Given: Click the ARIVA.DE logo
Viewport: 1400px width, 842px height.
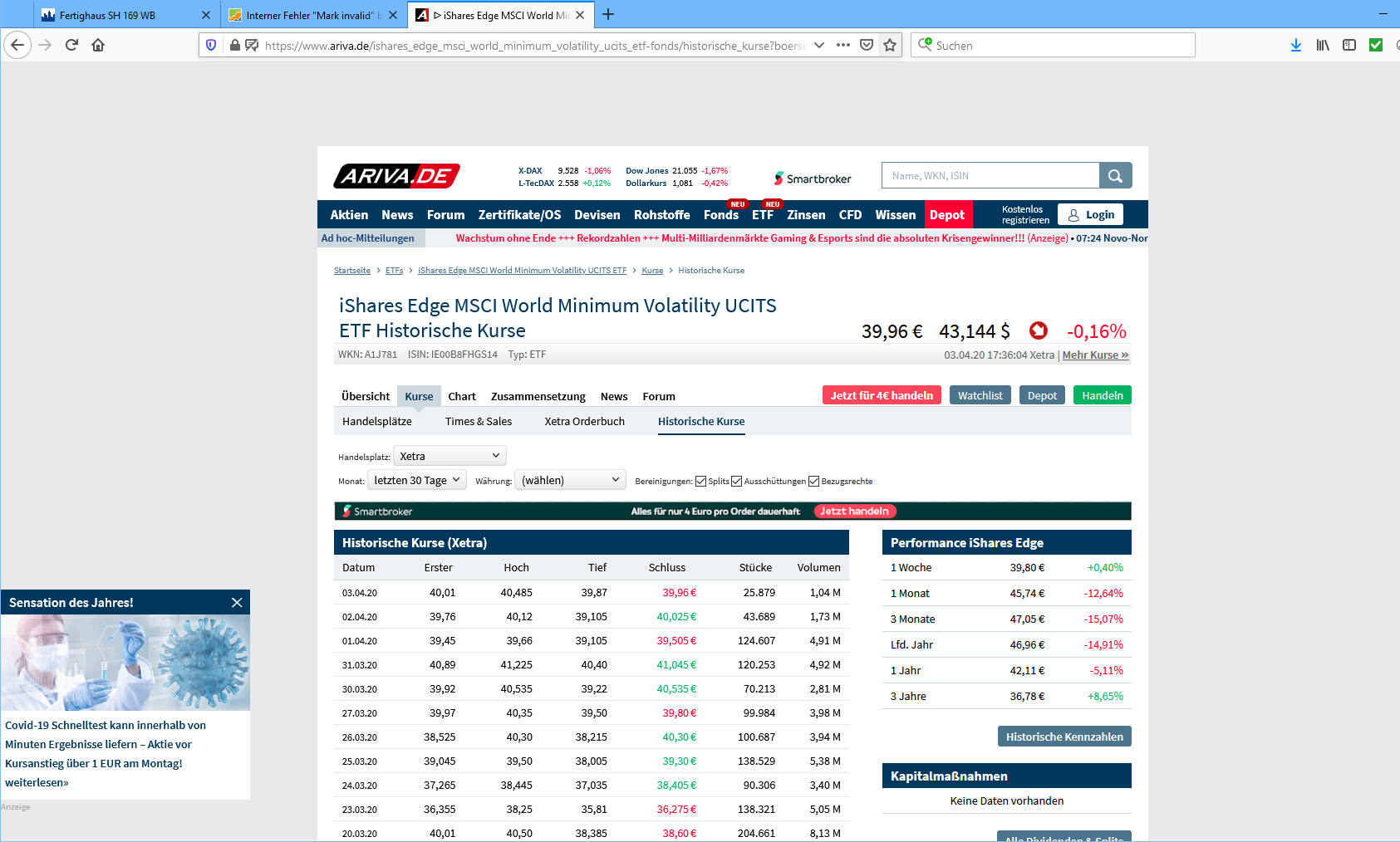Looking at the screenshot, I should click(396, 176).
